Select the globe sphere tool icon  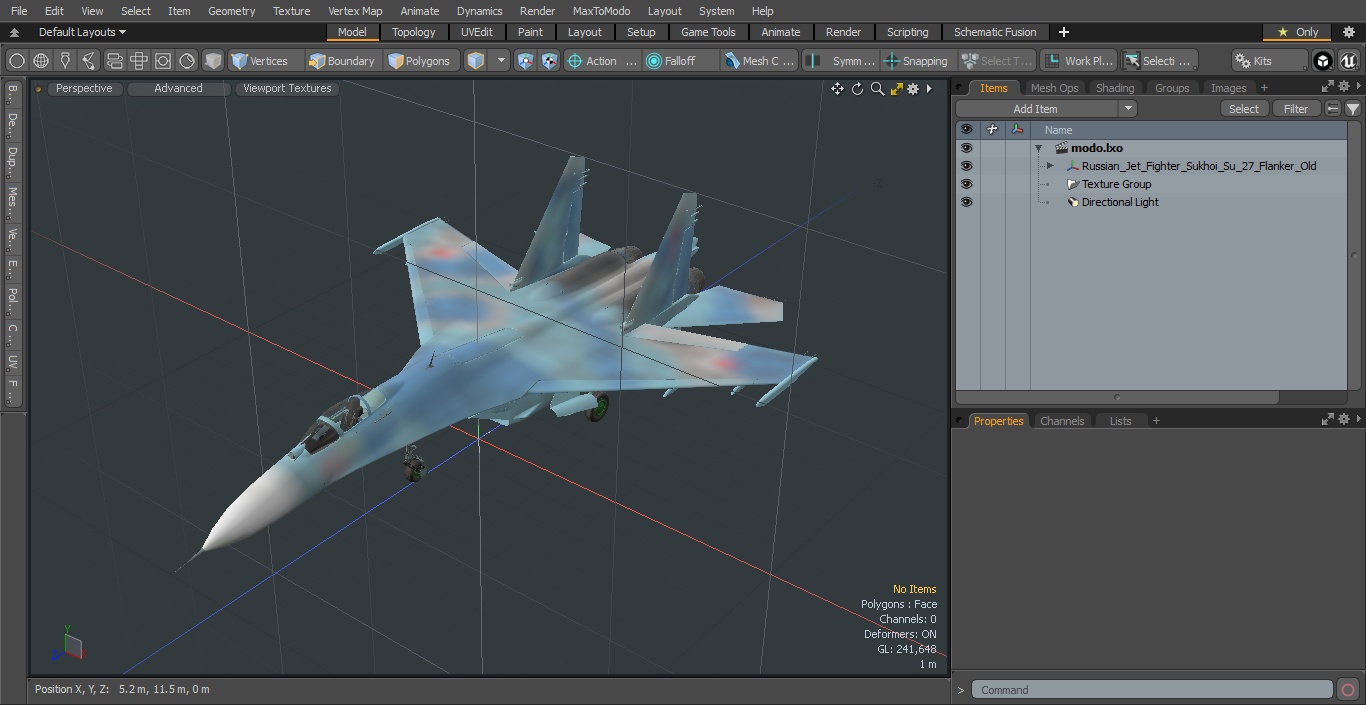point(41,61)
